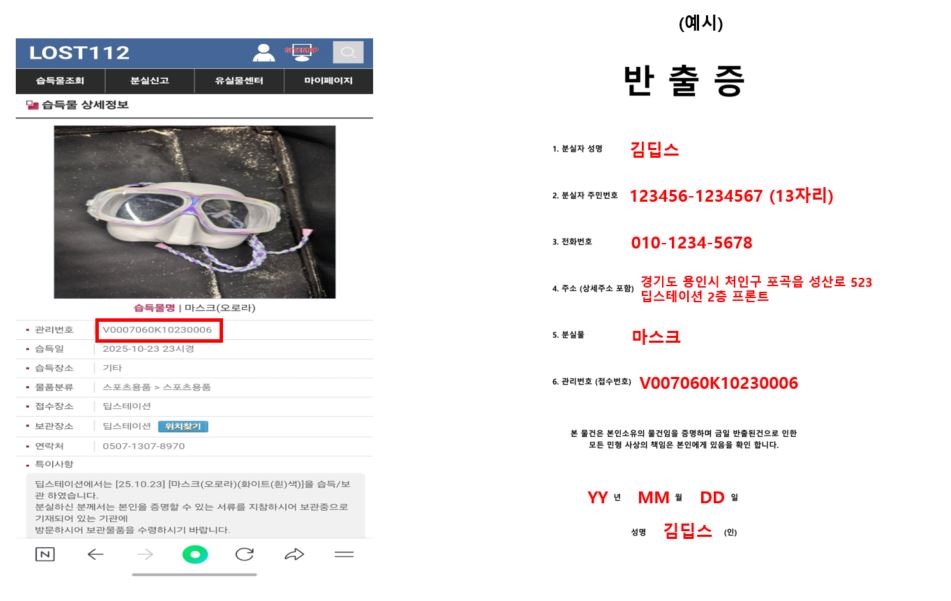Image resolution: width=951 pixels, height=601 pixels.
Task: Click the monitor icon in the header
Action: 301,52
